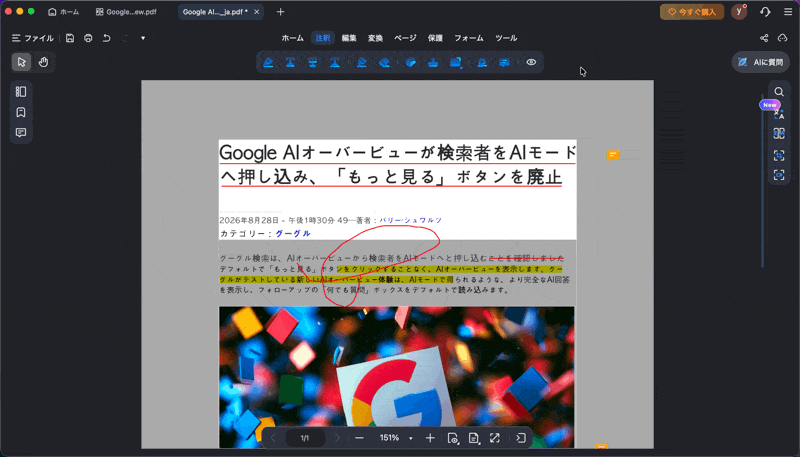Click the screenshot capture icon in sidebar
The width and height of the screenshot is (800, 457).
(779, 175)
